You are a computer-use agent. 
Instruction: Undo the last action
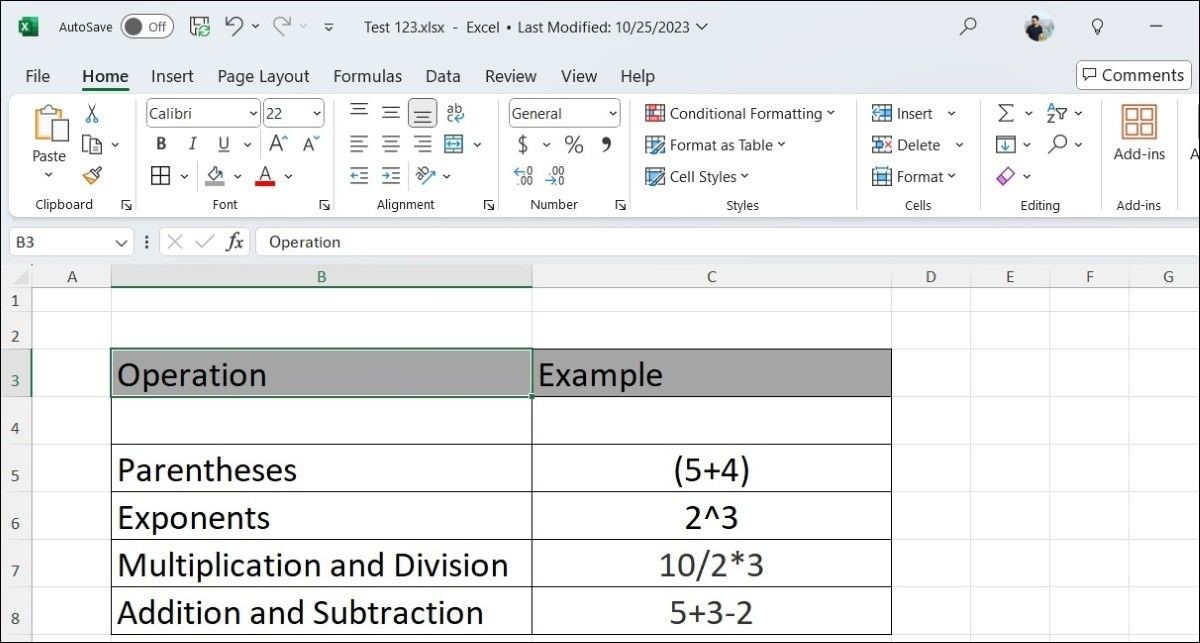[x=234, y=27]
